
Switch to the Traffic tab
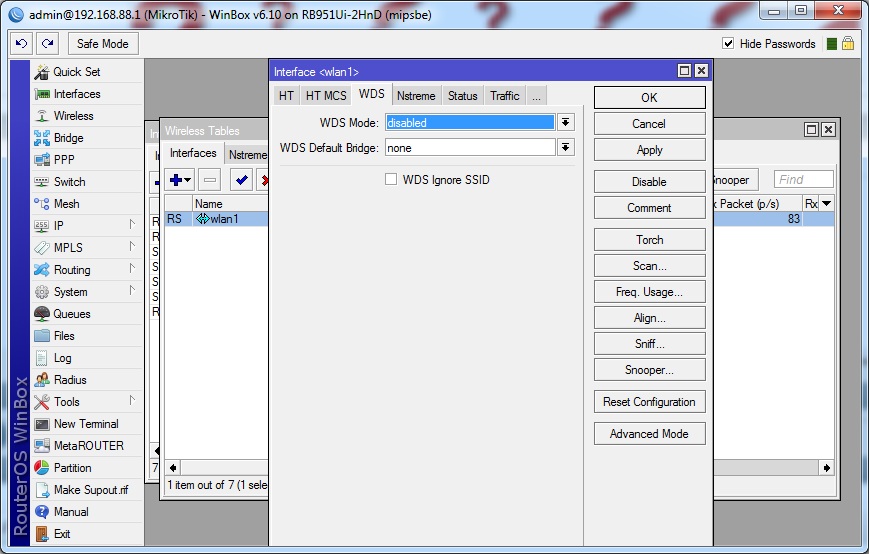[x=505, y=96]
